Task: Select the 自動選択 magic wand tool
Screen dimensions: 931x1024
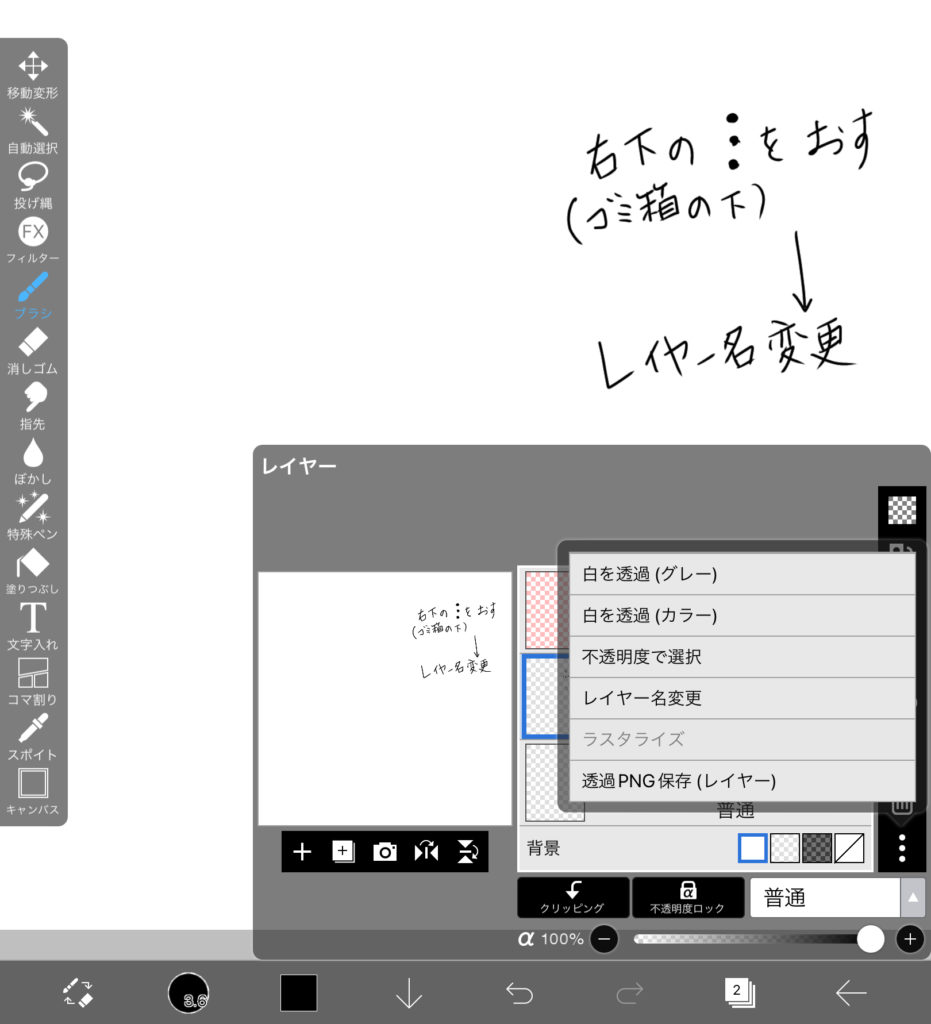Action: [33, 131]
